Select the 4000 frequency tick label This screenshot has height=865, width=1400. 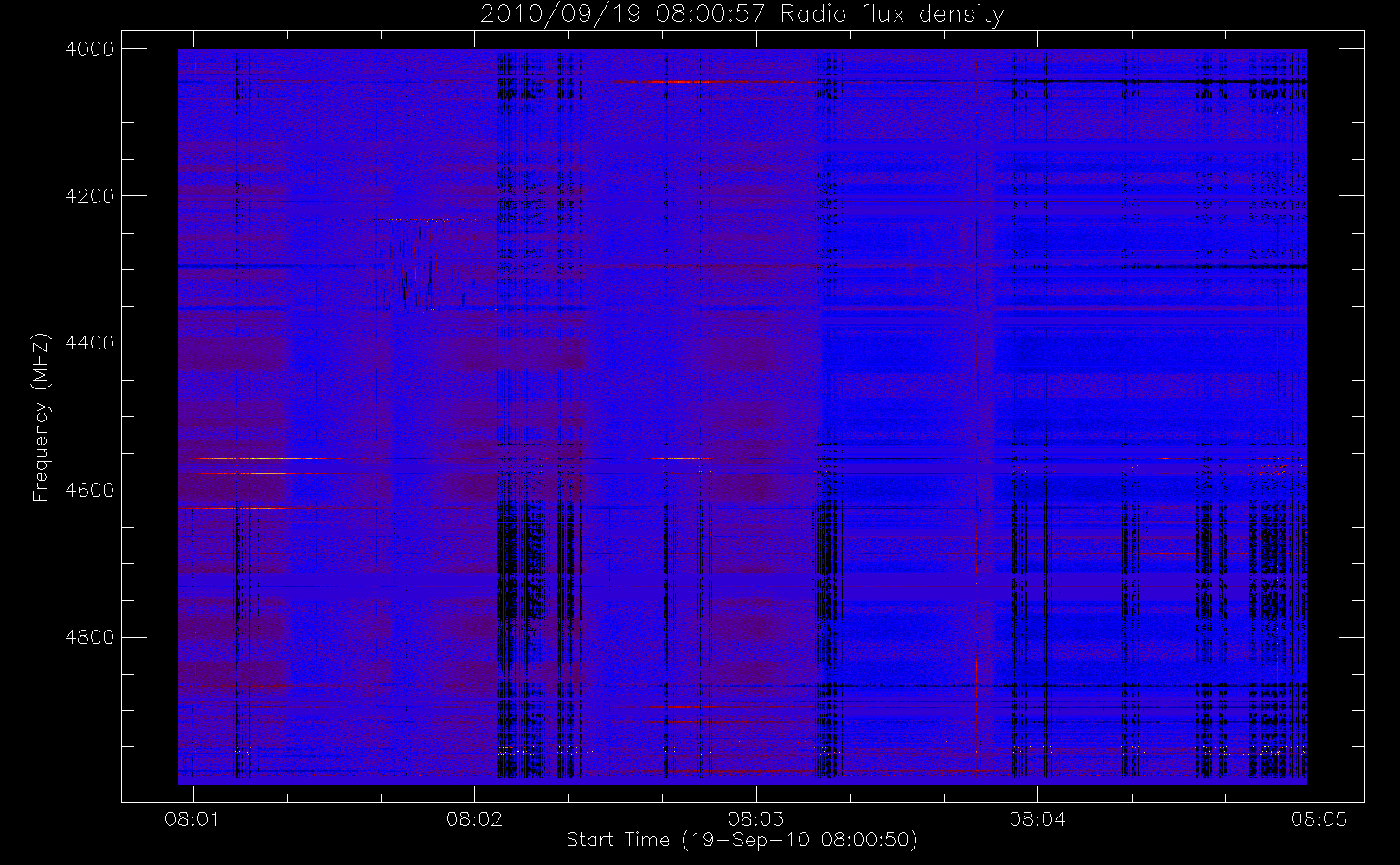click(90, 49)
